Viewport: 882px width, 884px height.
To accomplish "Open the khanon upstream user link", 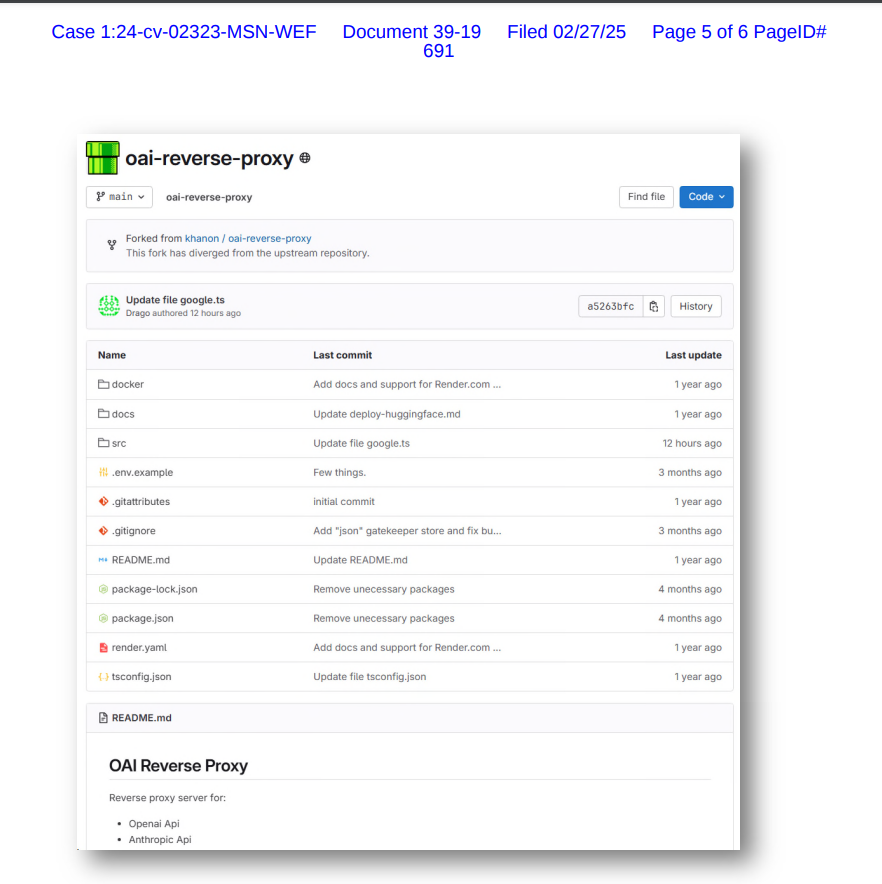I will [202, 238].
